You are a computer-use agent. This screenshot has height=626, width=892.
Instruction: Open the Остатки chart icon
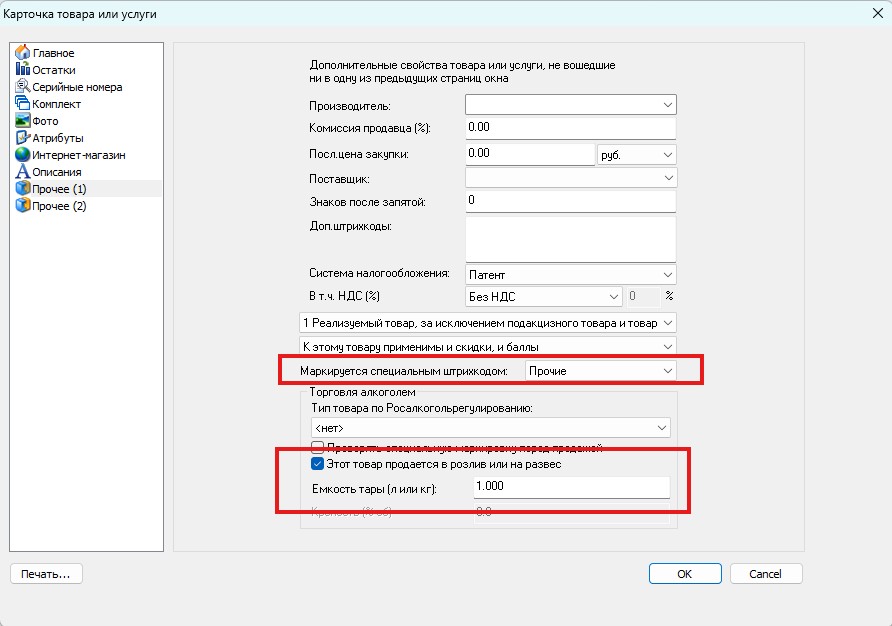22,69
